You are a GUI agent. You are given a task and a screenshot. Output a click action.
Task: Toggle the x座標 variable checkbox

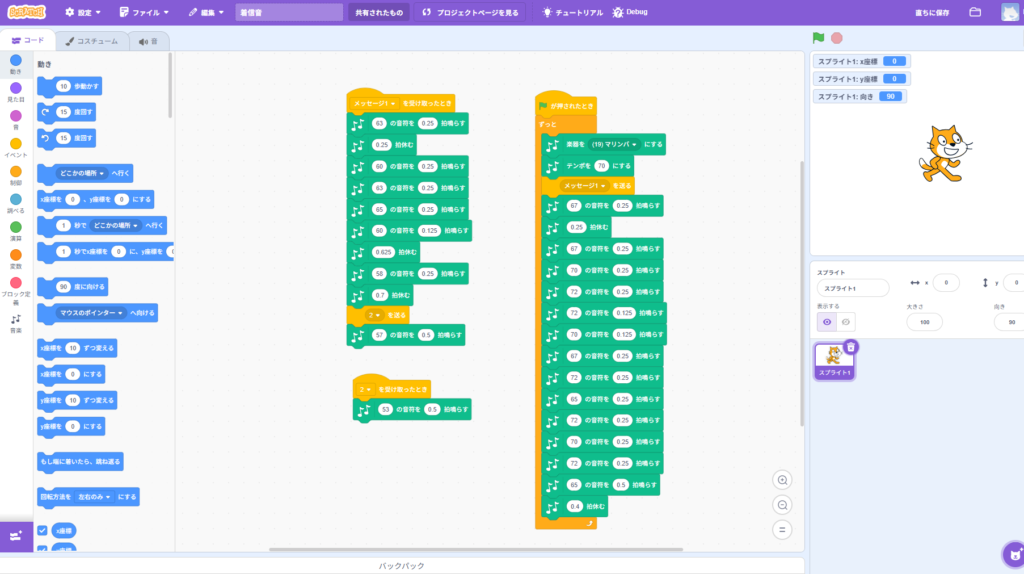coord(42,530)
